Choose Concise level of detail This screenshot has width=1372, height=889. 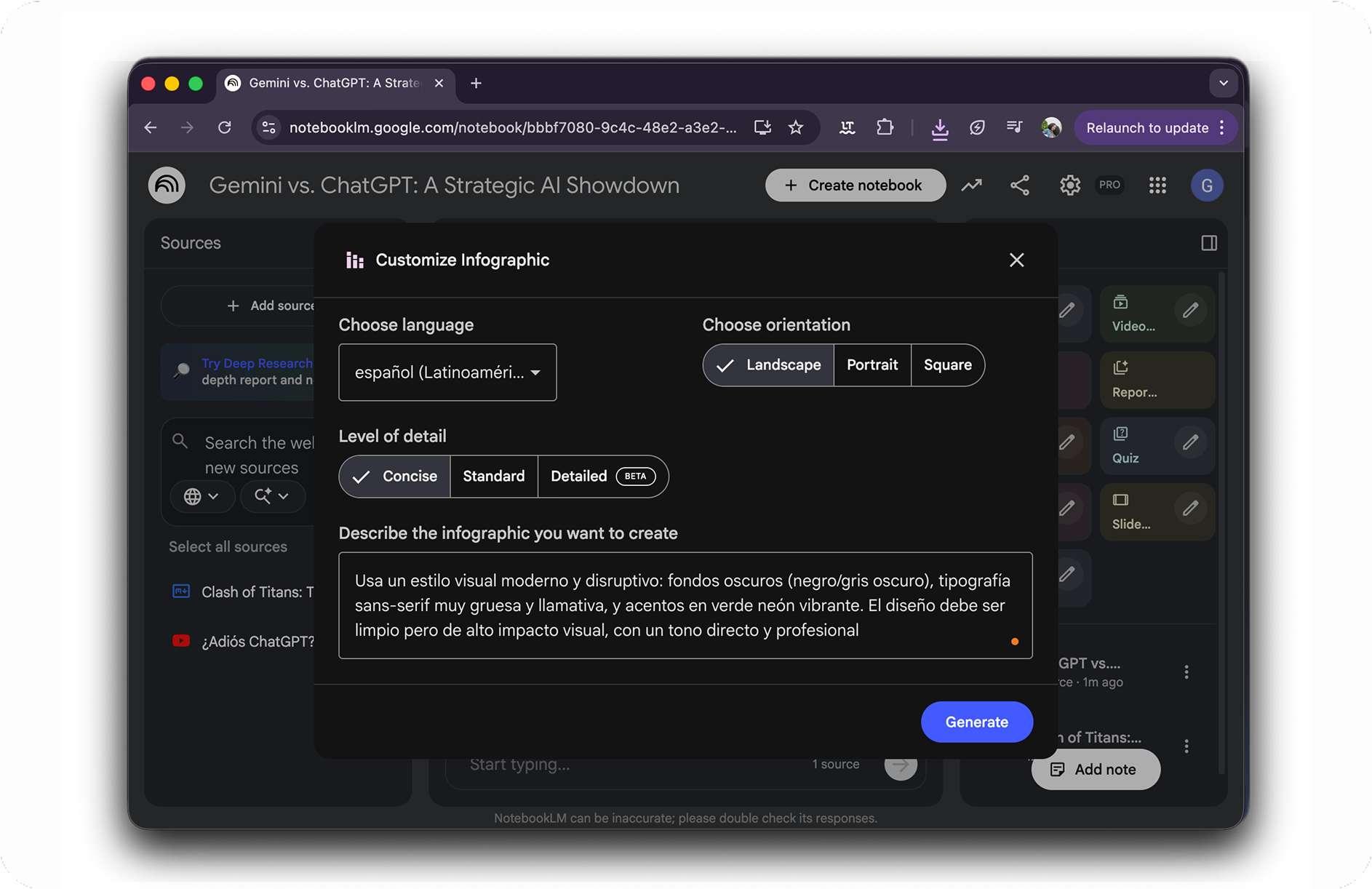(x=394, y=477)
